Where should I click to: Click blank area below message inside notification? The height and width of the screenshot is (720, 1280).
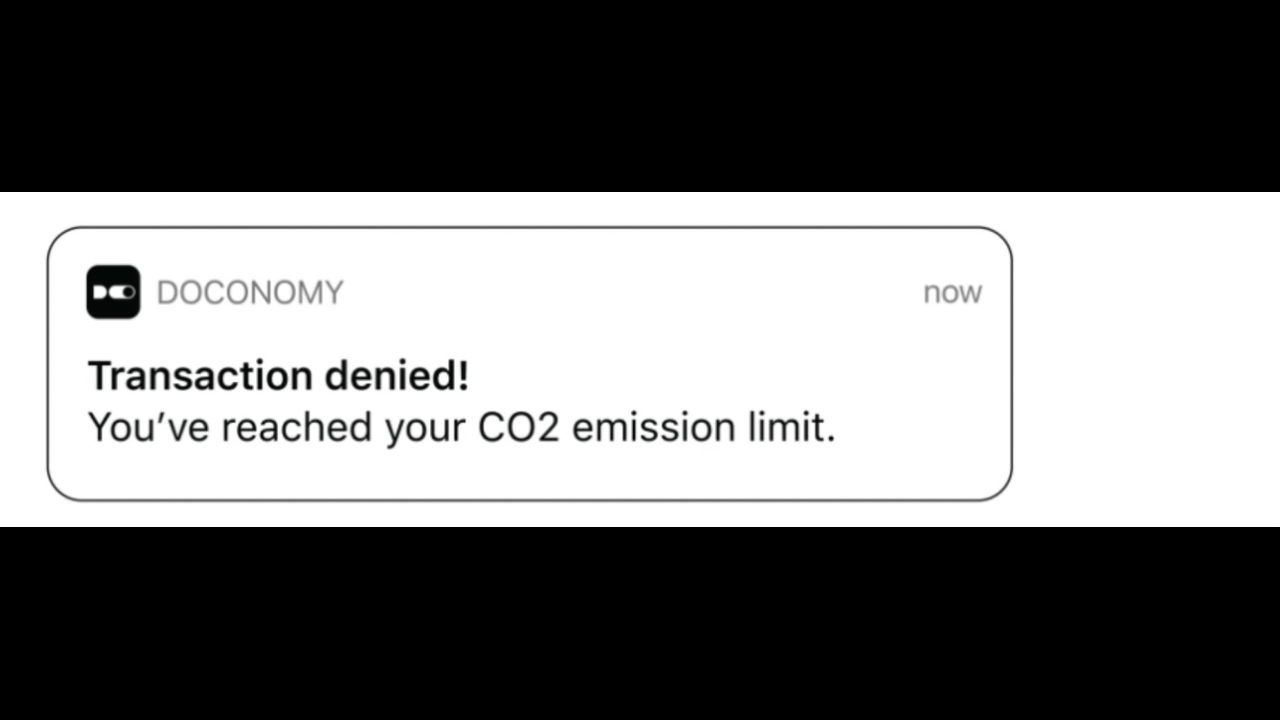pos(500,475)
